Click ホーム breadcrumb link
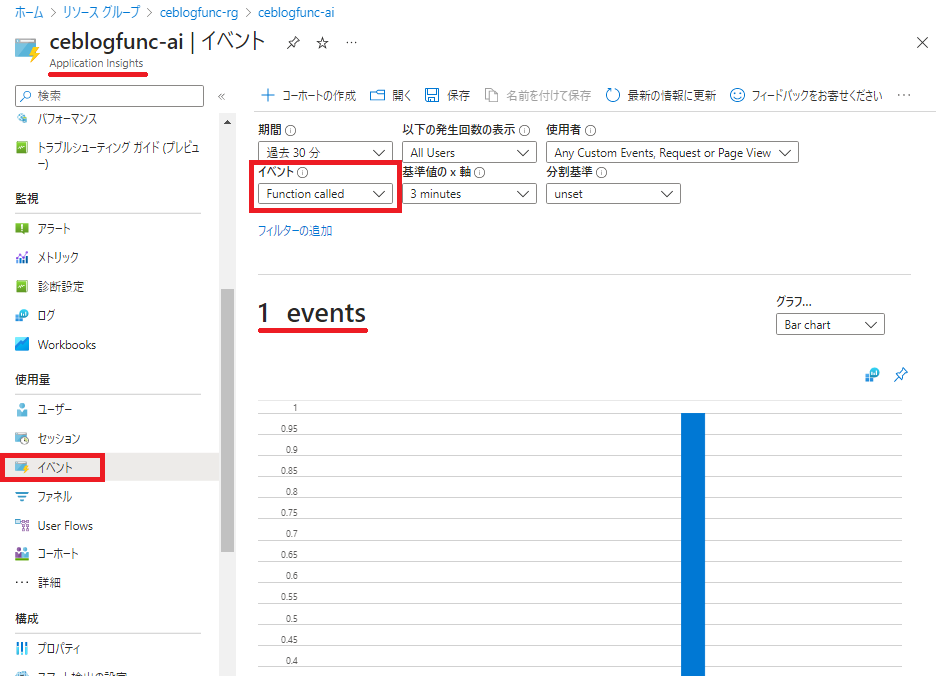This screenshot has height=676, width=936. coord(29,12)
